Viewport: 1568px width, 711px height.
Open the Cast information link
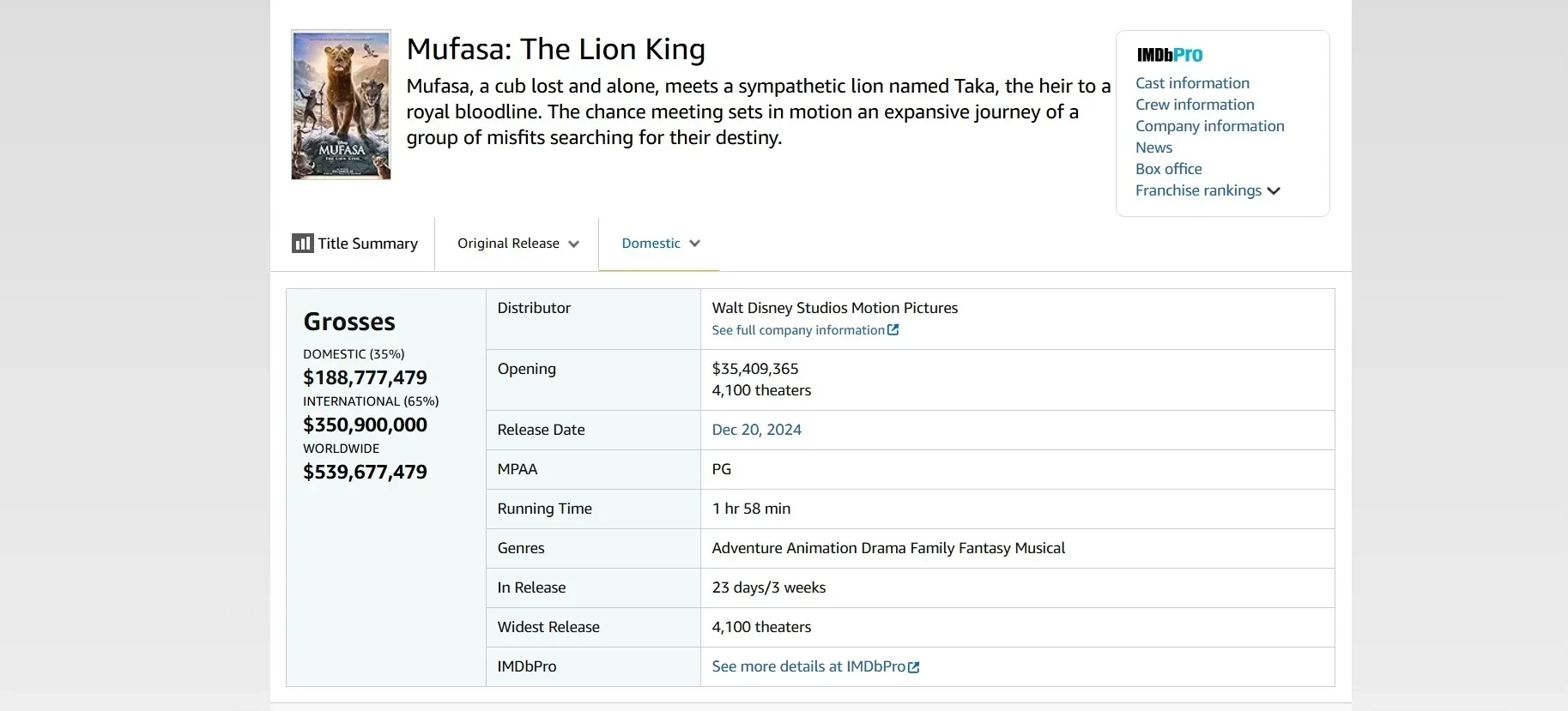point(1192,83)
